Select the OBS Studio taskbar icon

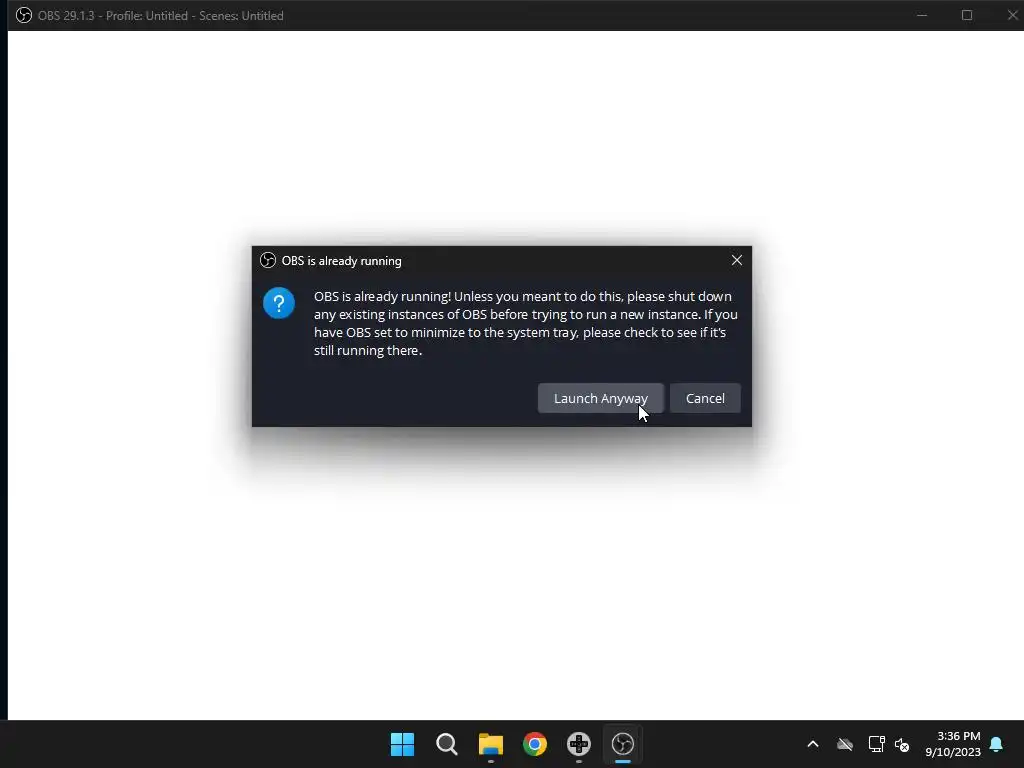(x=622, y=744)
